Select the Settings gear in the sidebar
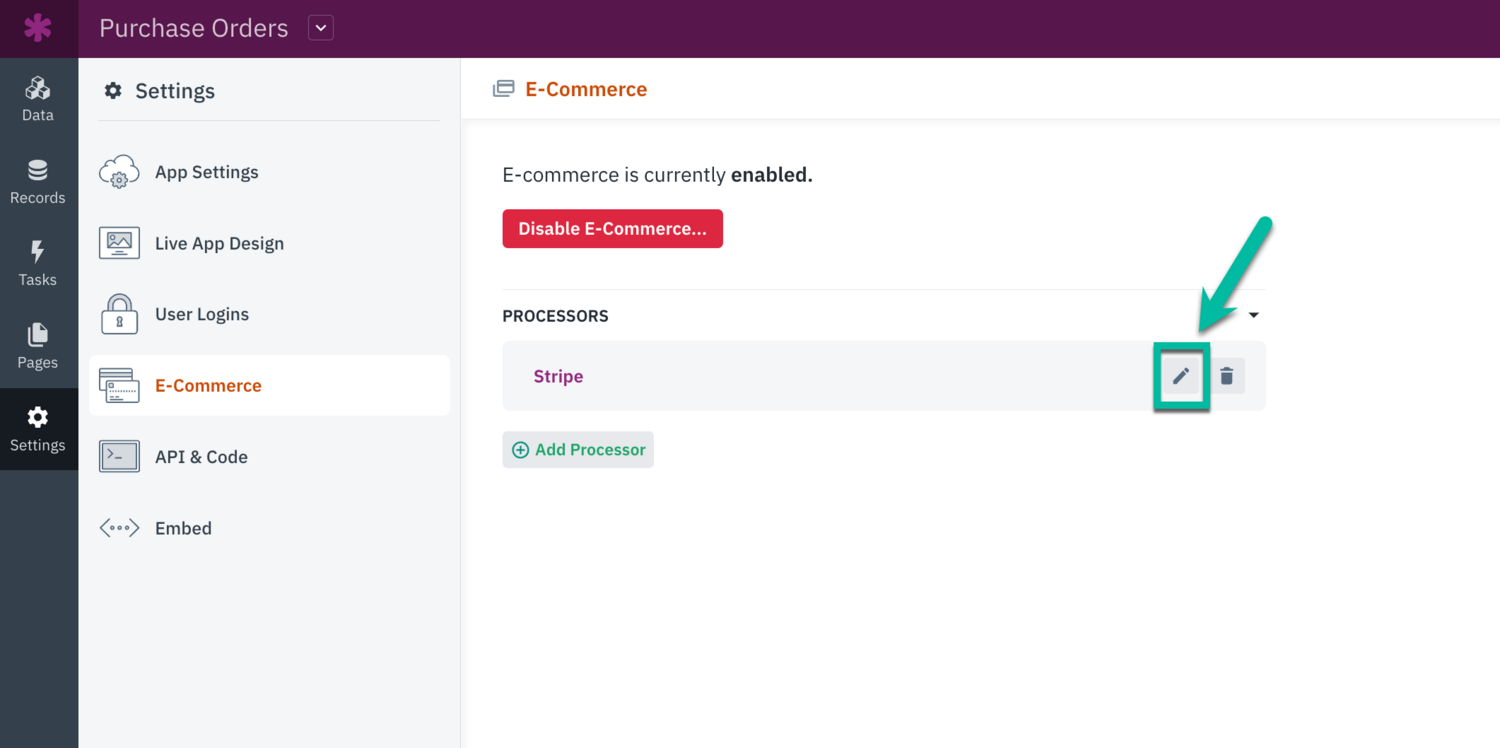Screen dimensions: 1500x748 [37, 428]
